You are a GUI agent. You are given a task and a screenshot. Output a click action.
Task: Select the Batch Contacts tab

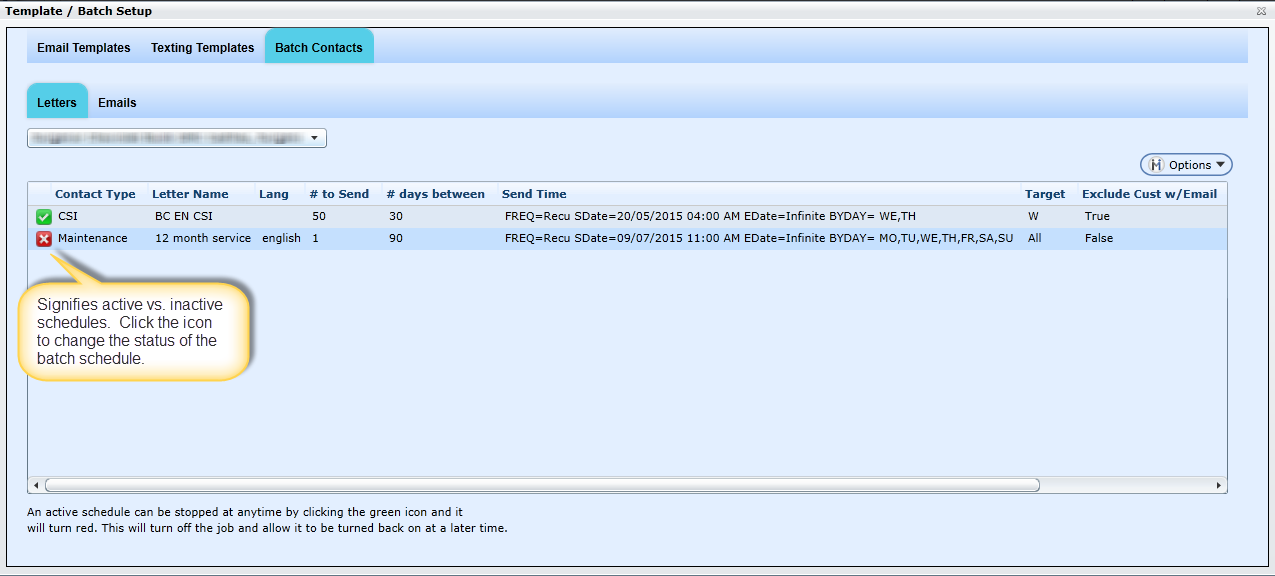pos(319,48)
